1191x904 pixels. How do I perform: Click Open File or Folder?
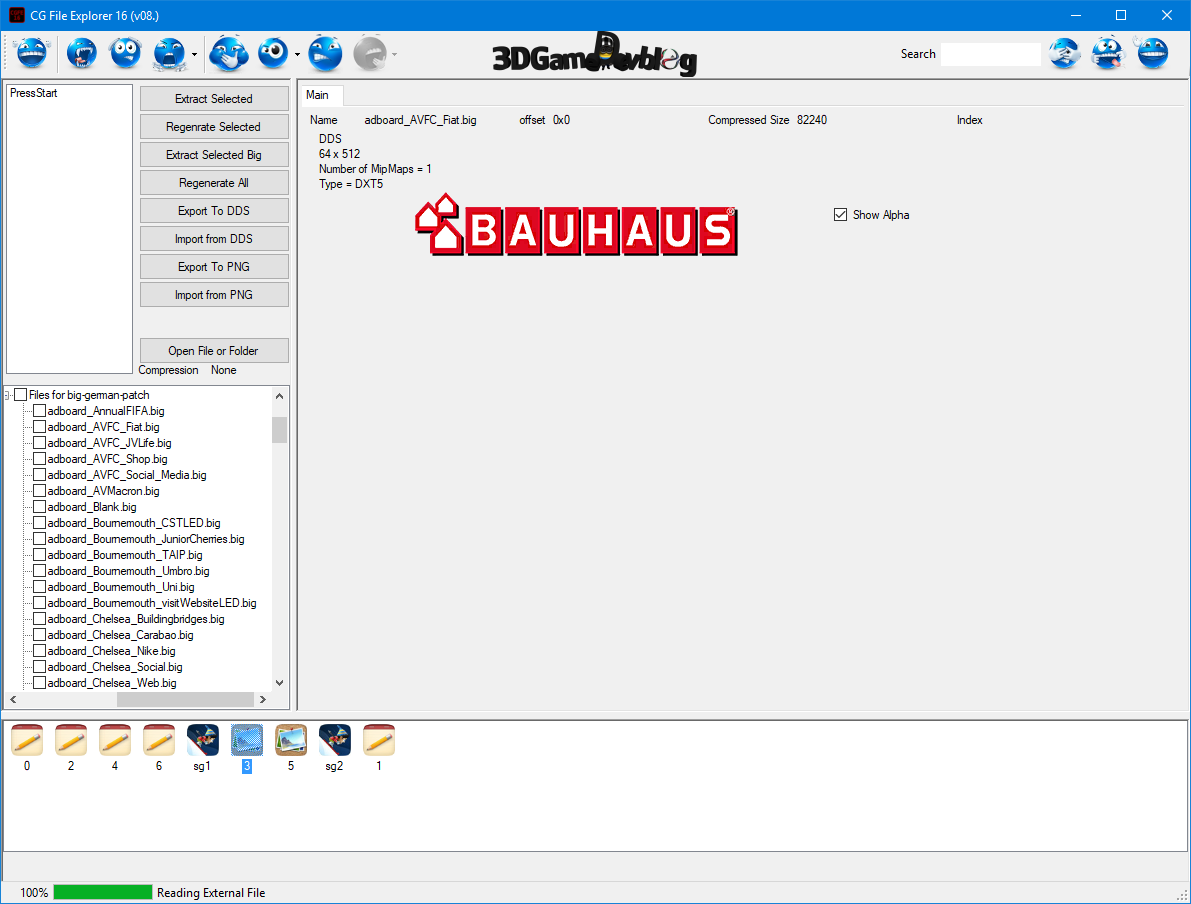pyautogui.click(x=213, y=351)
